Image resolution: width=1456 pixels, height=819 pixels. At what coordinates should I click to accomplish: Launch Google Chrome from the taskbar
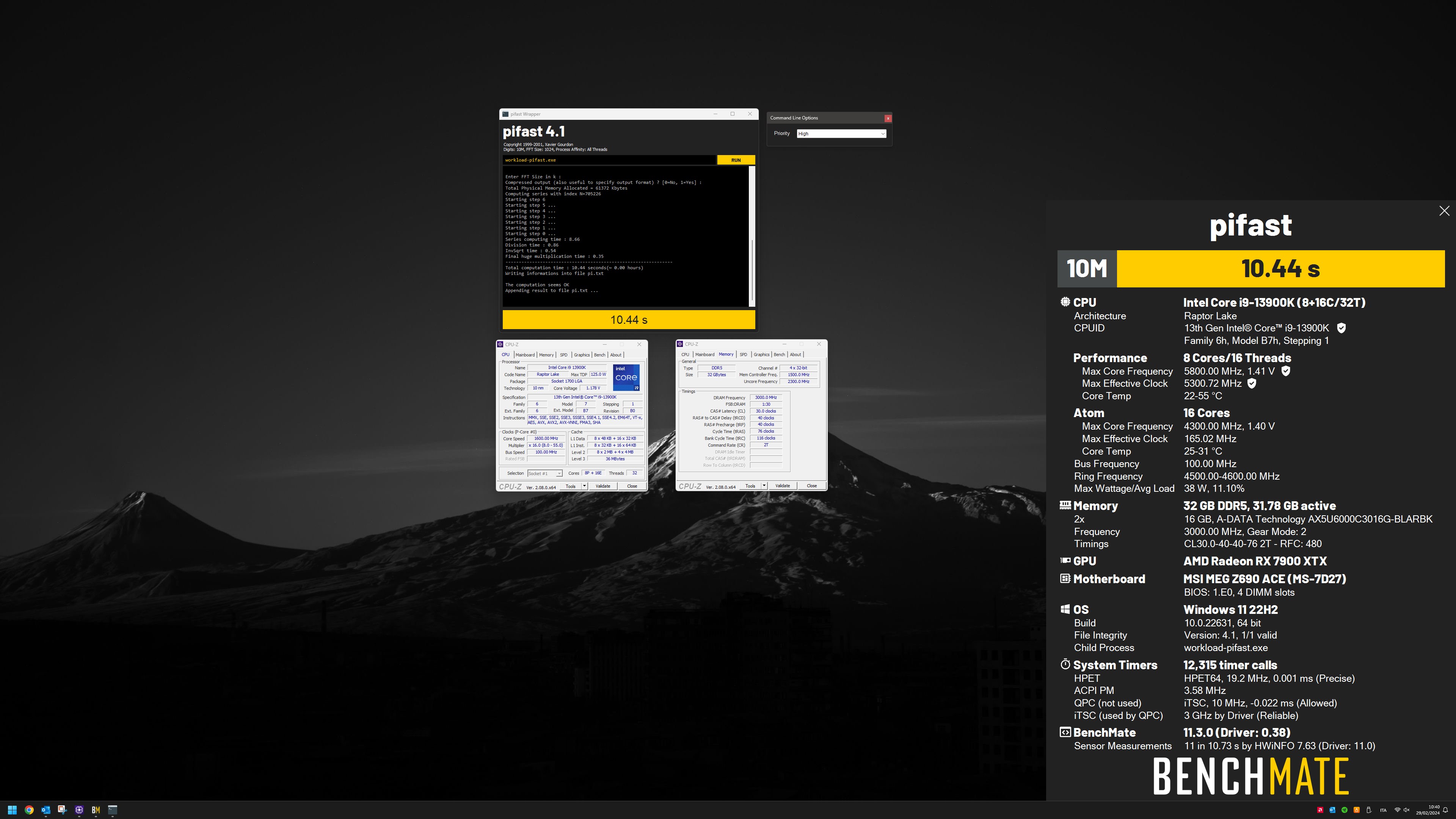[29, 810]
